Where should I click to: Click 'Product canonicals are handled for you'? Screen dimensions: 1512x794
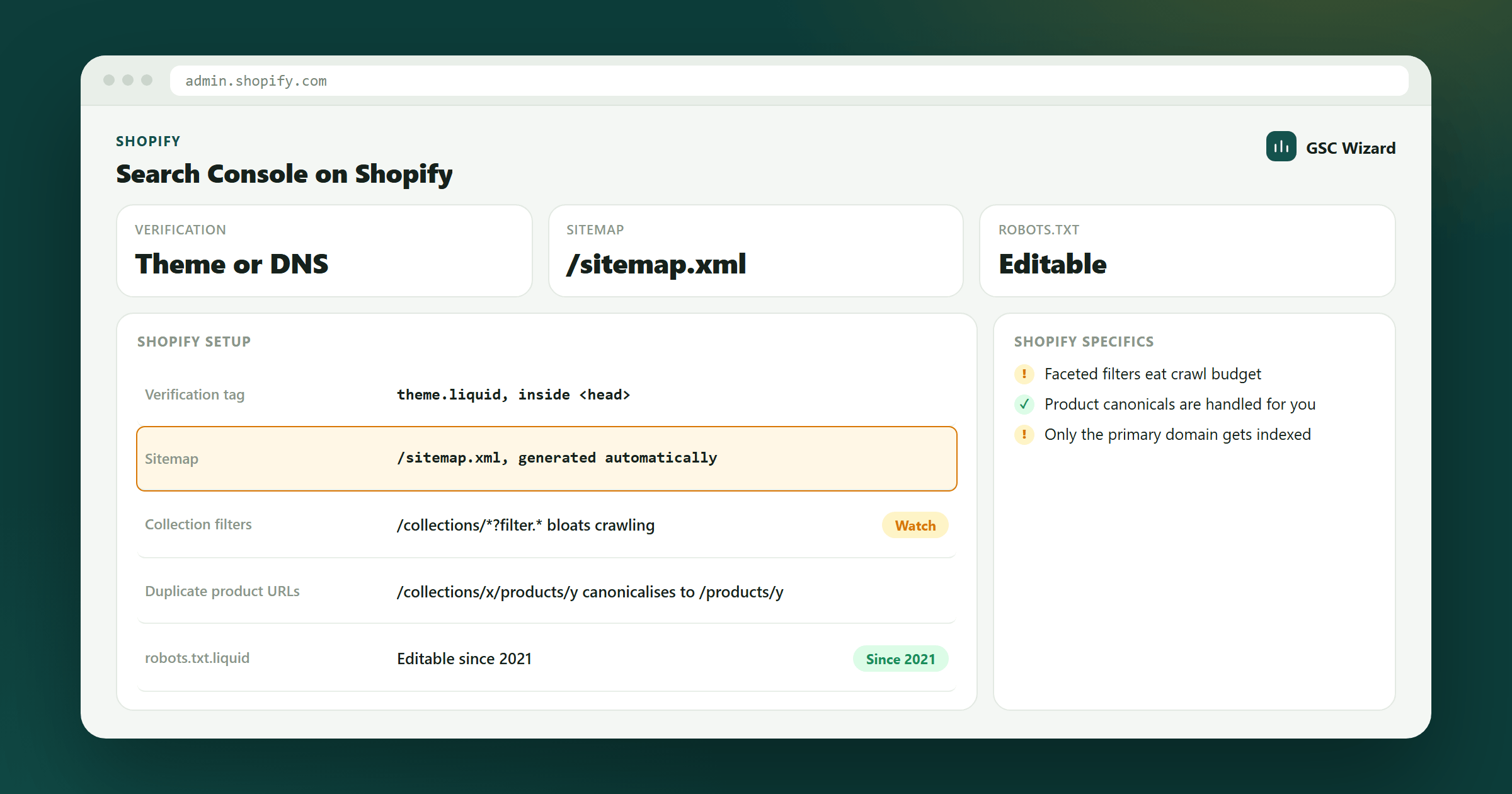pos(1180,404)
